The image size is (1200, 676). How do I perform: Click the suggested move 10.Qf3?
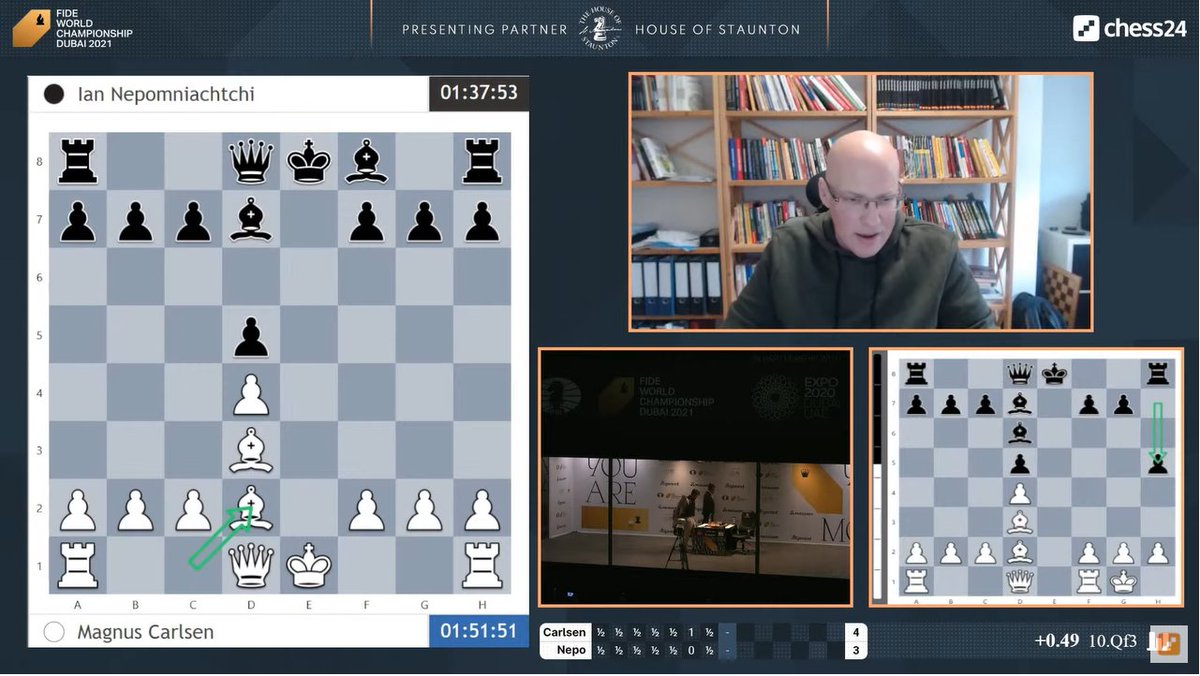pos(1115,641)
